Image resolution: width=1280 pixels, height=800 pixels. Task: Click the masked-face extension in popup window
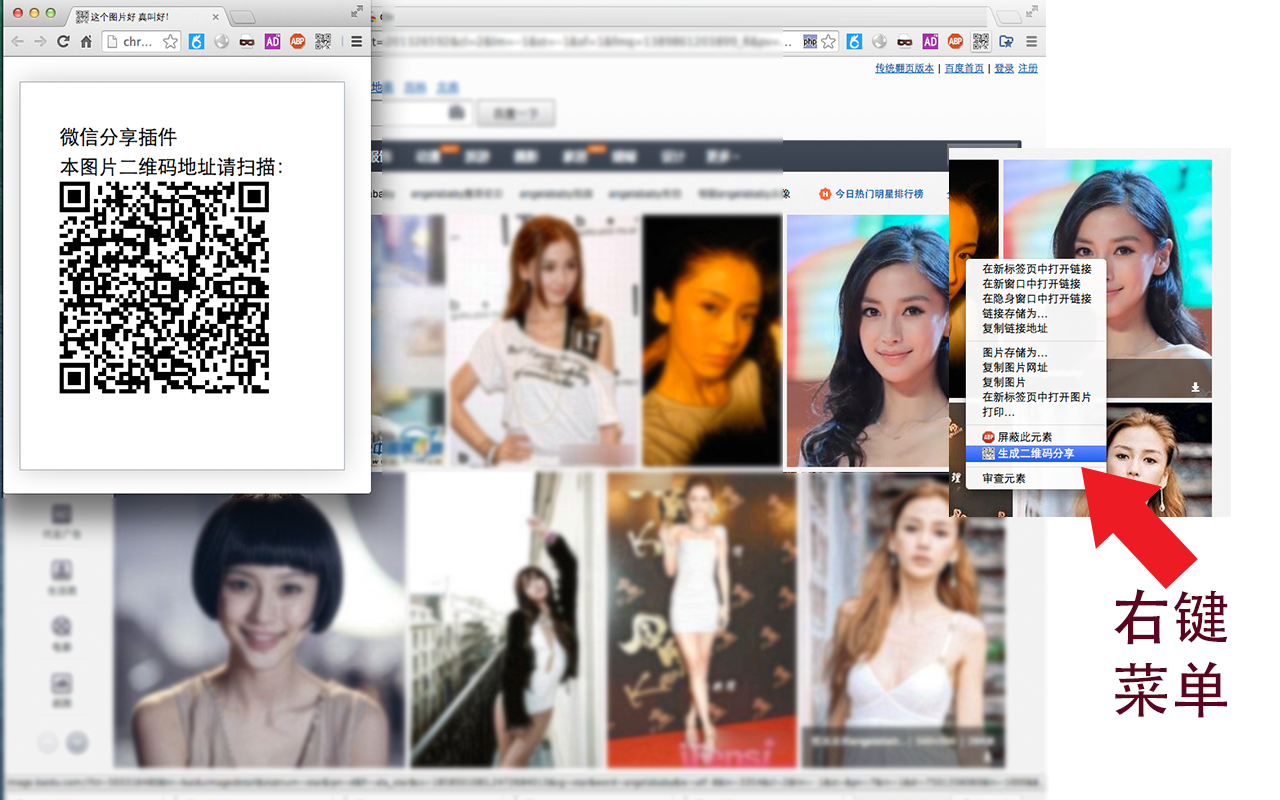click(247, 42)
